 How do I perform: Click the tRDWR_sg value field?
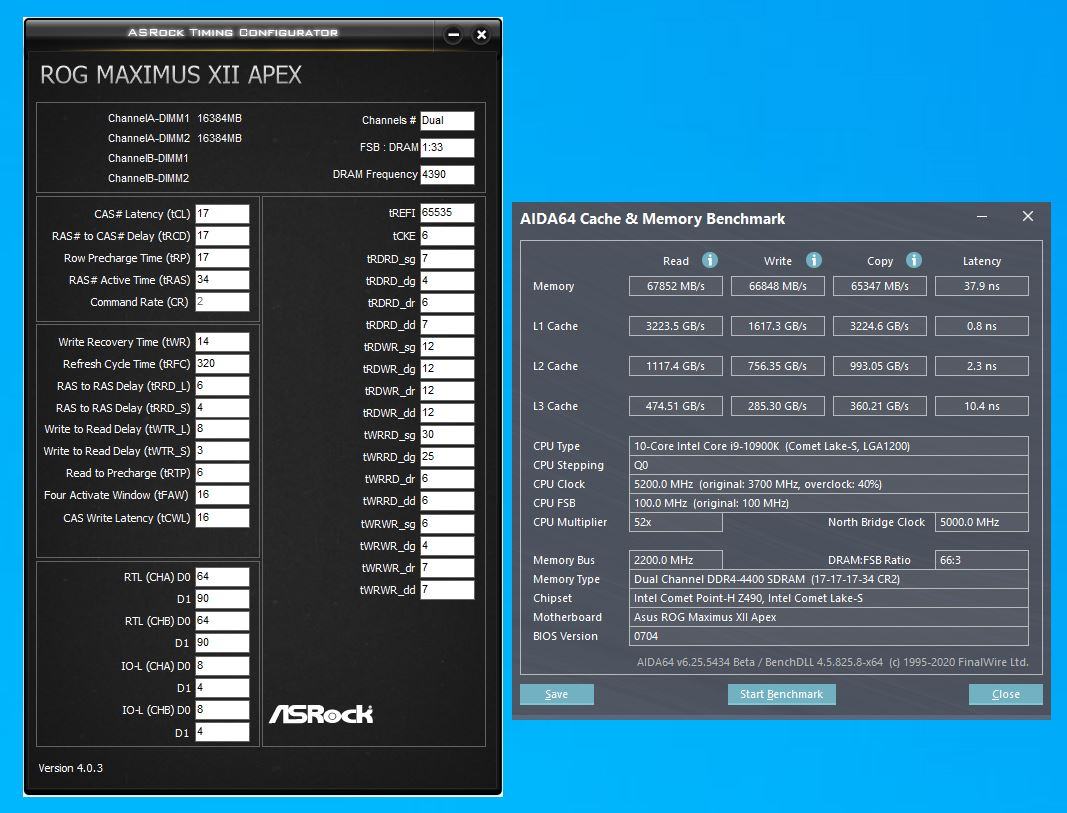pos(447,346)
